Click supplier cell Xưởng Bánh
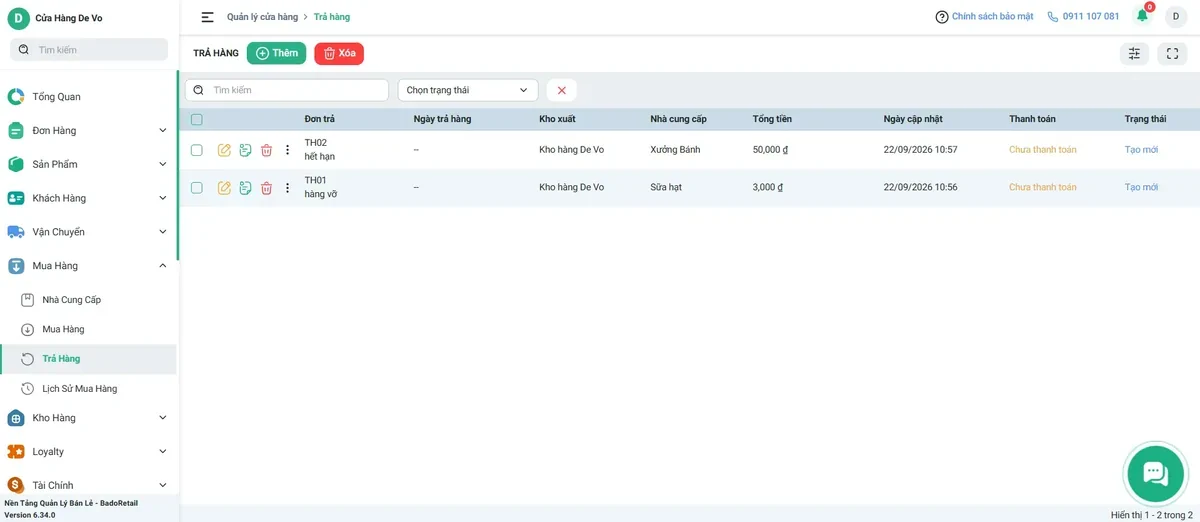 (x=675, y=150)
